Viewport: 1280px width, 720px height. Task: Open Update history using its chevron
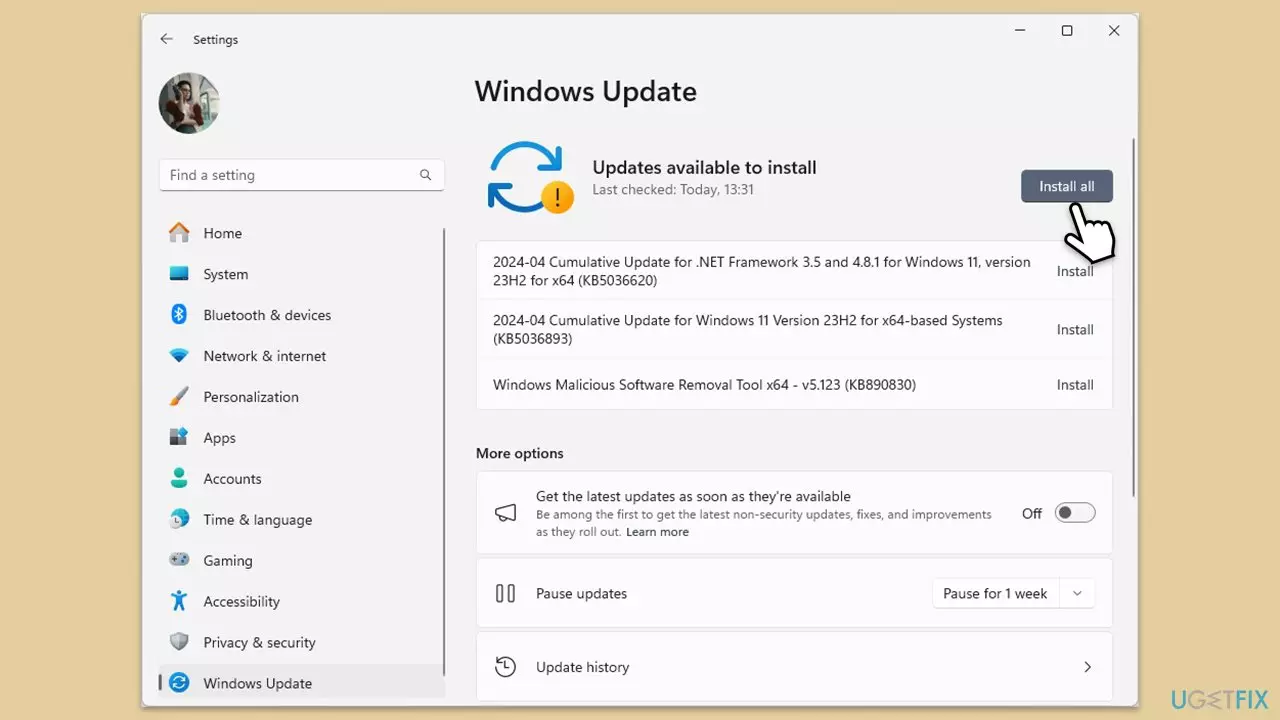point(1087,666)
